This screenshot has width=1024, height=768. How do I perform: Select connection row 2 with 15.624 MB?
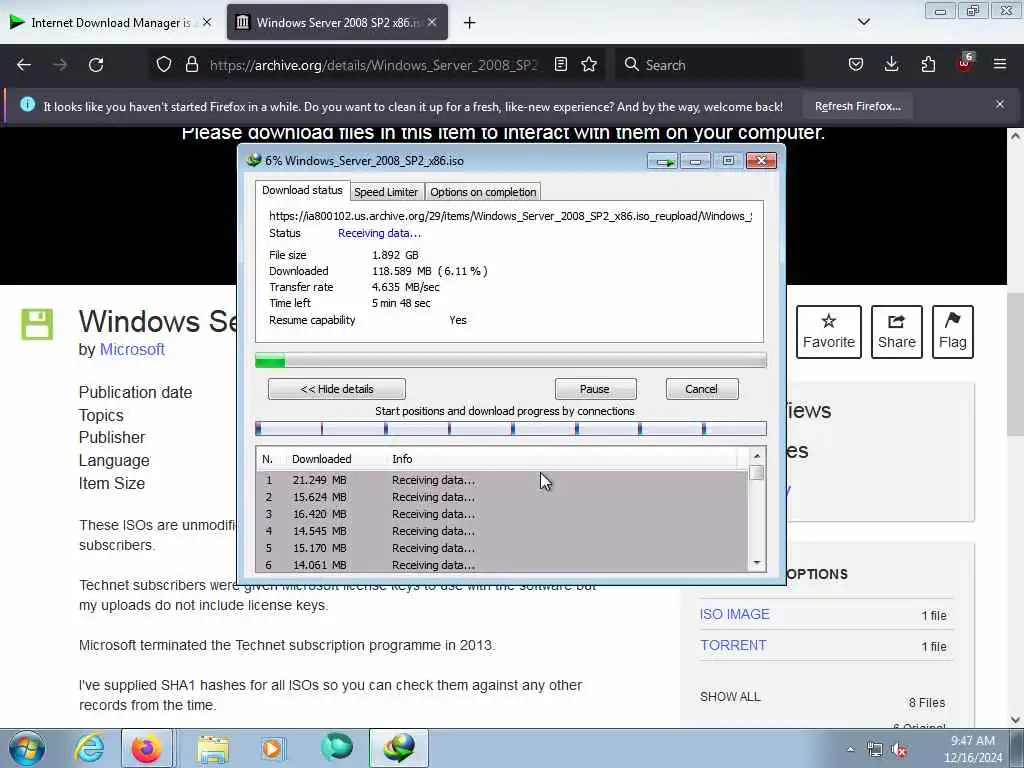502,497
